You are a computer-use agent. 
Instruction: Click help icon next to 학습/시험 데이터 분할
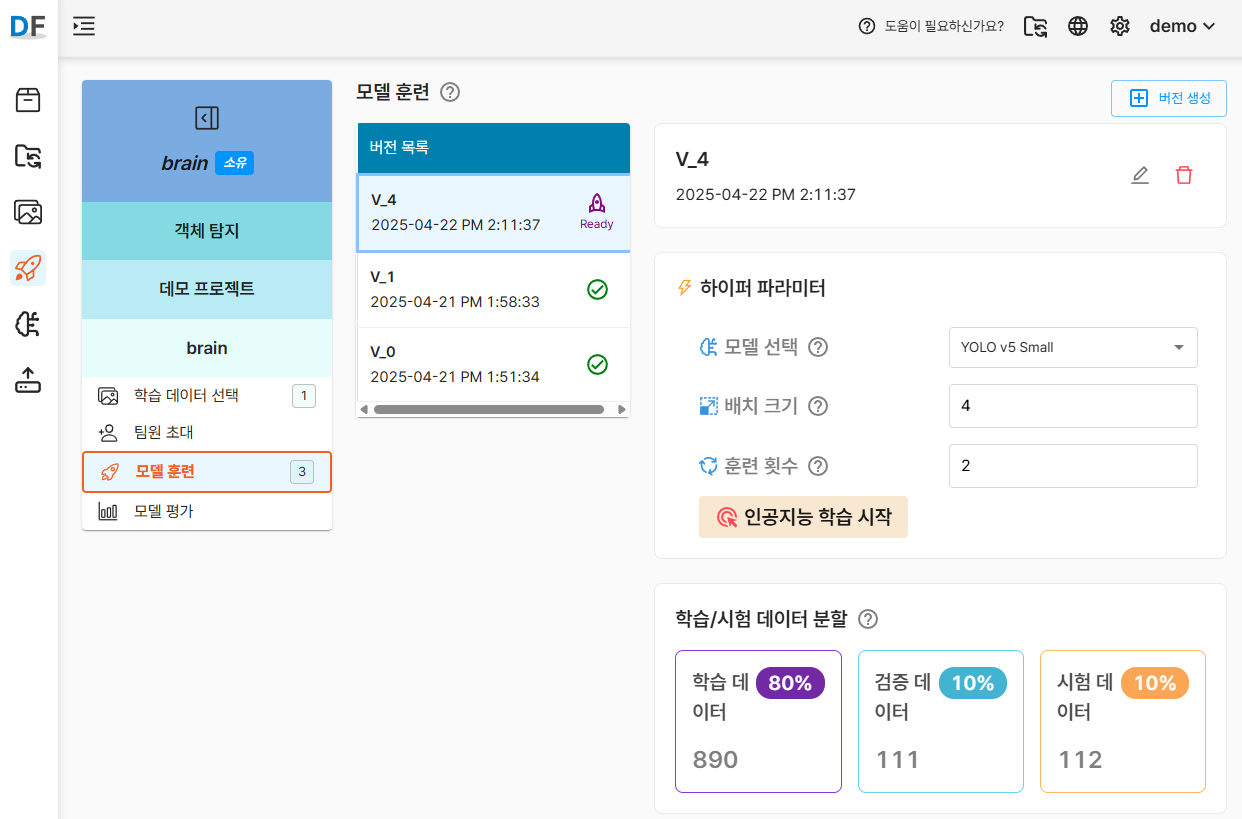point(868,619)
